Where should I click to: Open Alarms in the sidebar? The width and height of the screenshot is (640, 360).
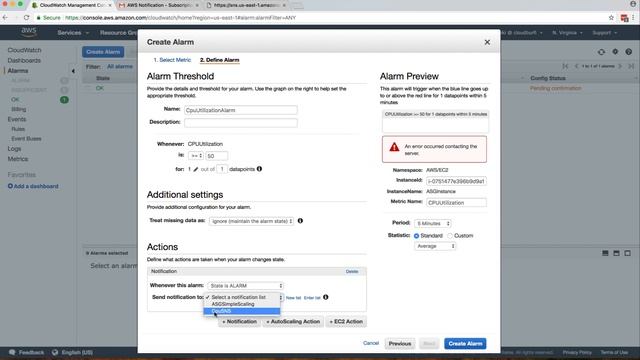[18, 71]
